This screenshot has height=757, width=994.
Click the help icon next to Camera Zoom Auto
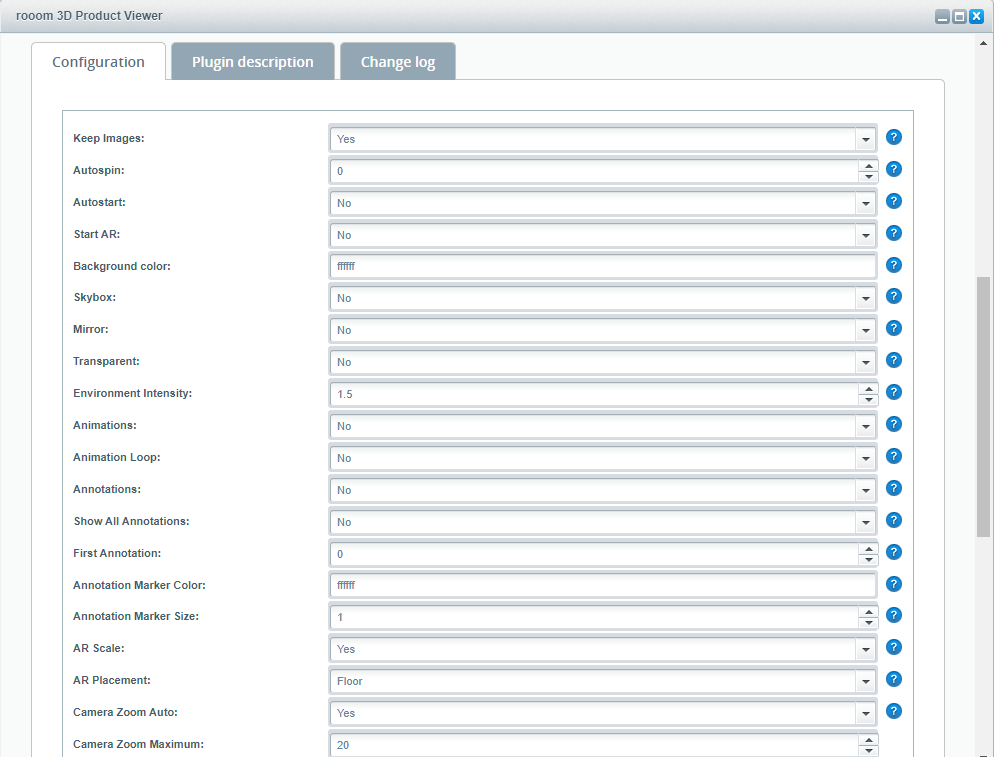click(x=894, y=711)
